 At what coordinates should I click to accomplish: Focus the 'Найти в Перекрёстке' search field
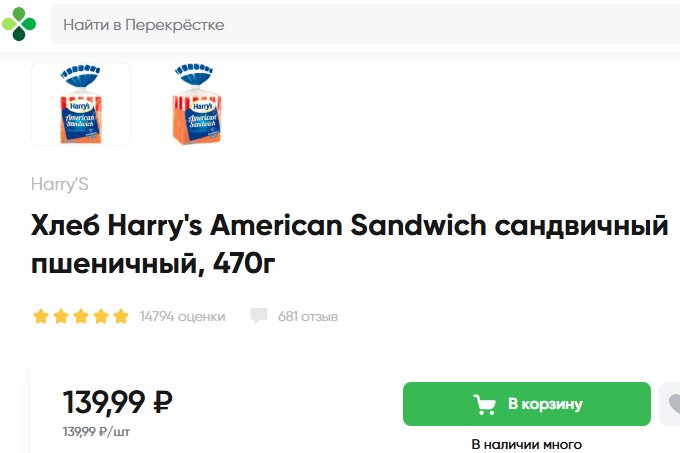point(365,25)
